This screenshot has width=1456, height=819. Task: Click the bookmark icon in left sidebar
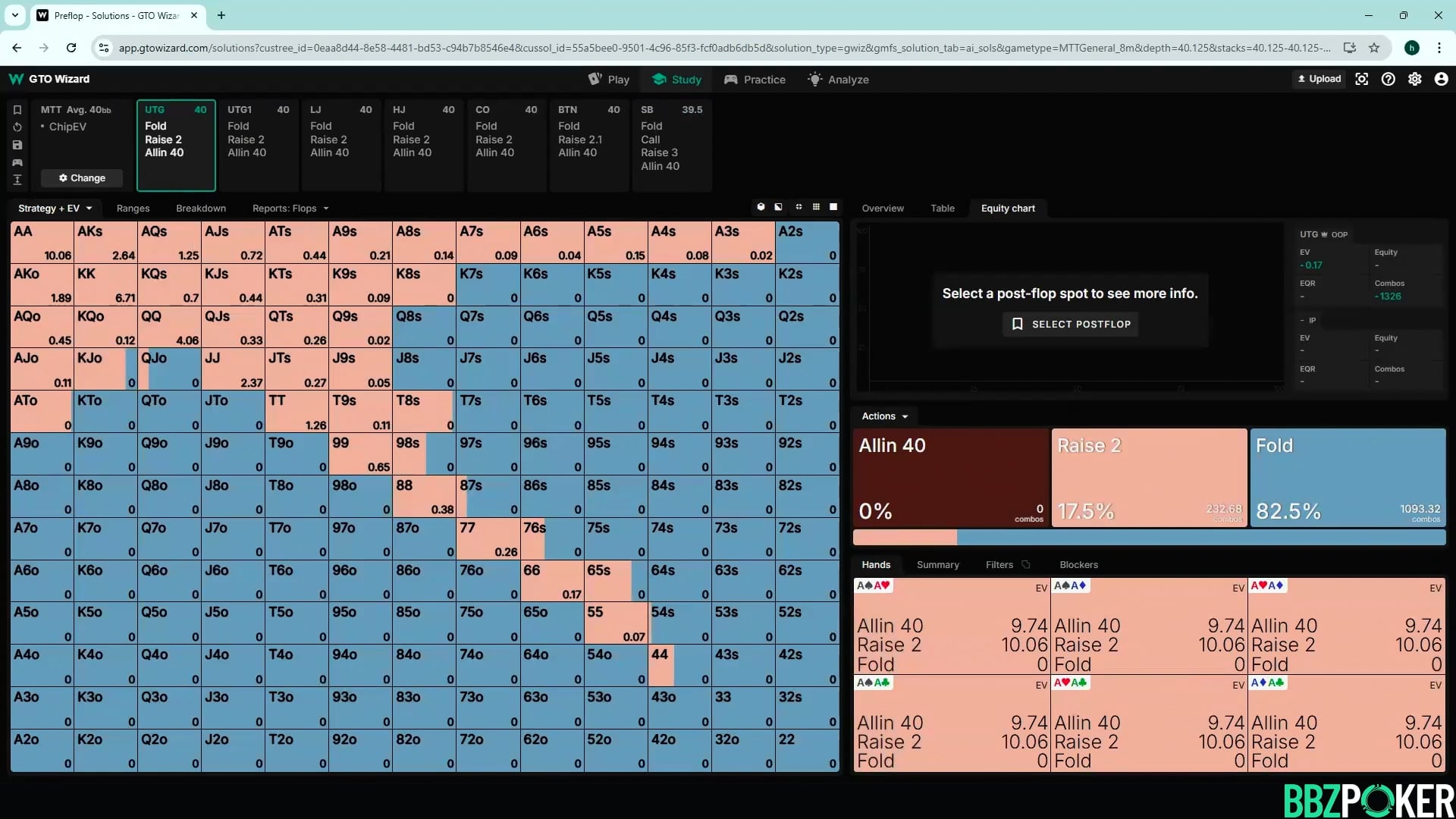(17, 110)
